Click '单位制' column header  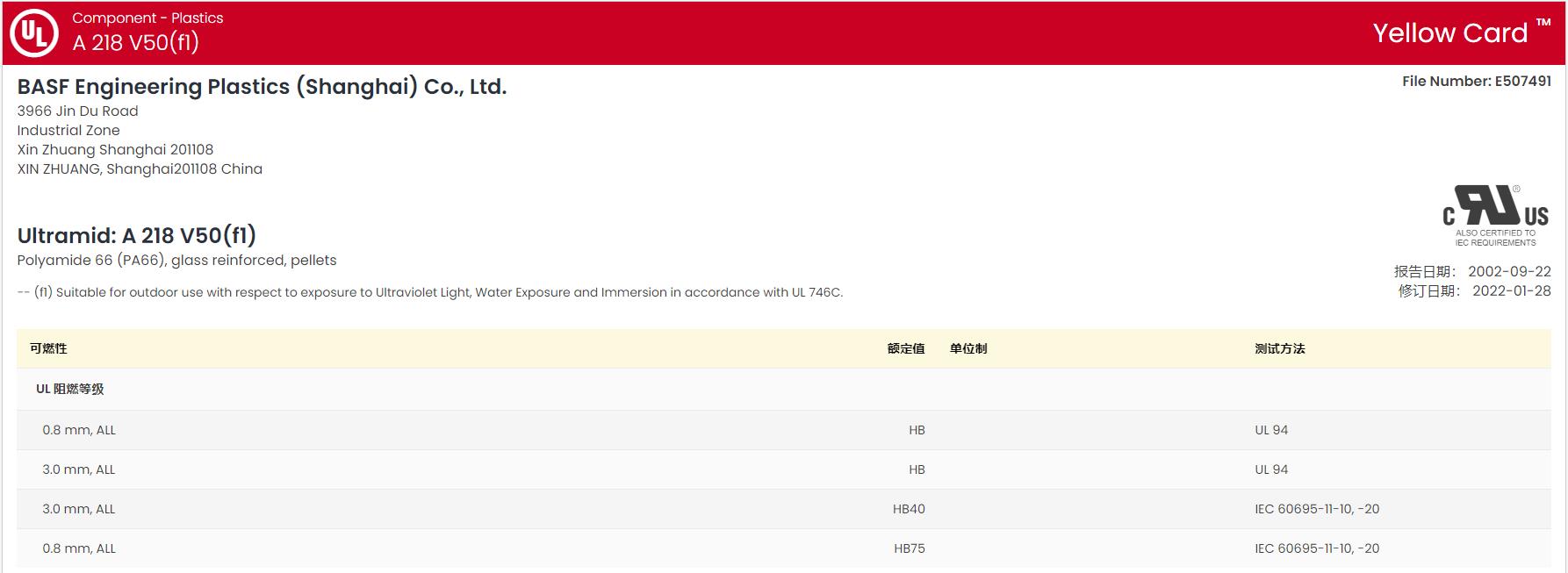[968, 348]
